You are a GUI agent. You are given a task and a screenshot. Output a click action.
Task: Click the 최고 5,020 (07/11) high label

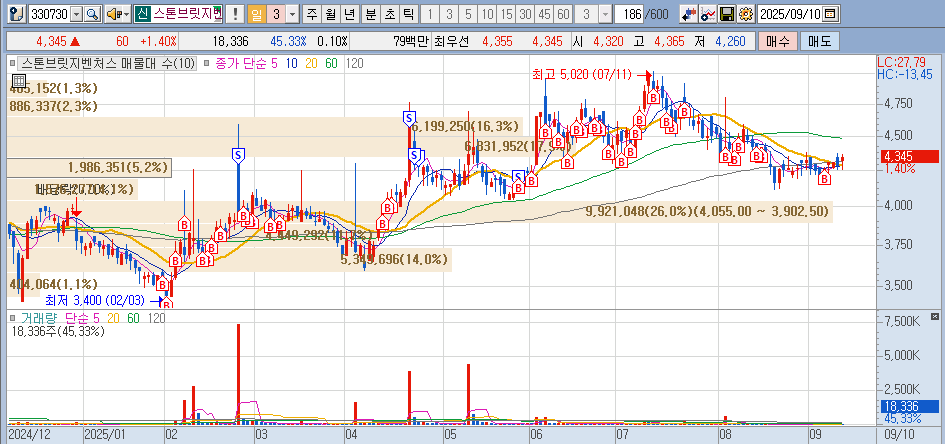[x=582, y=75]
